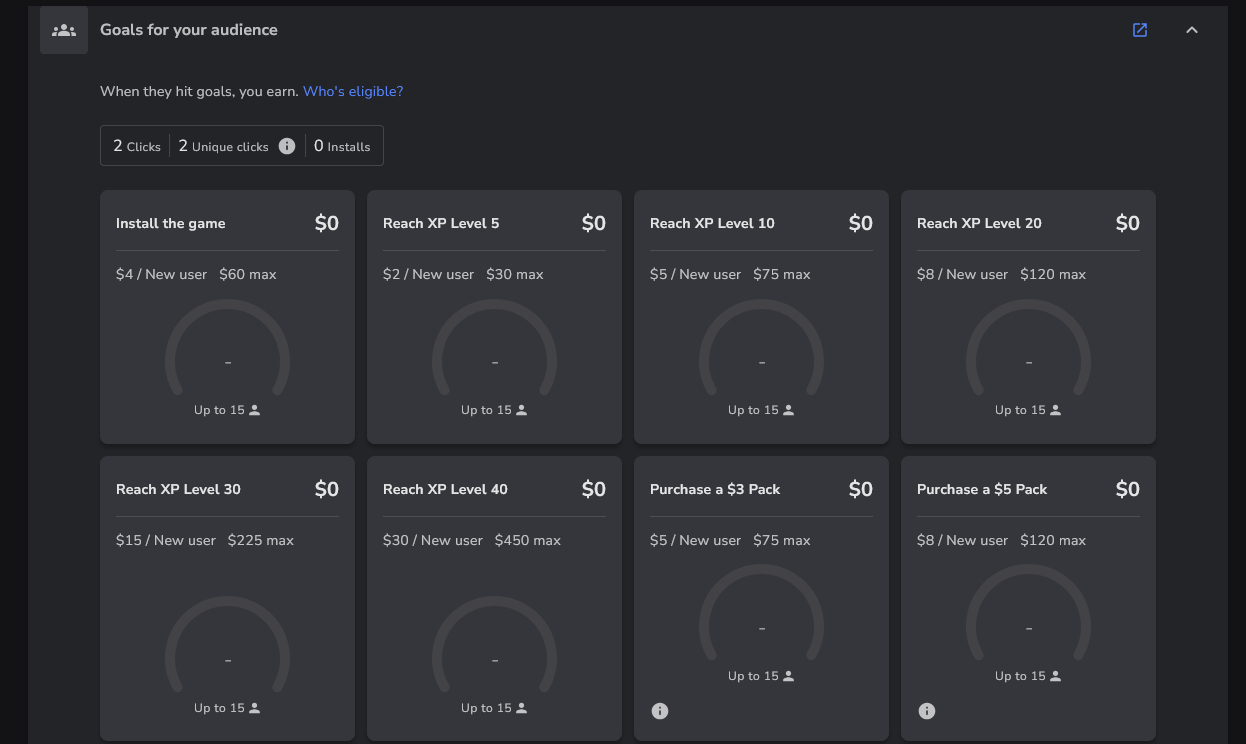
Task: Click the Reach XP Level 10 progress gauge
Action: [761, 350]
